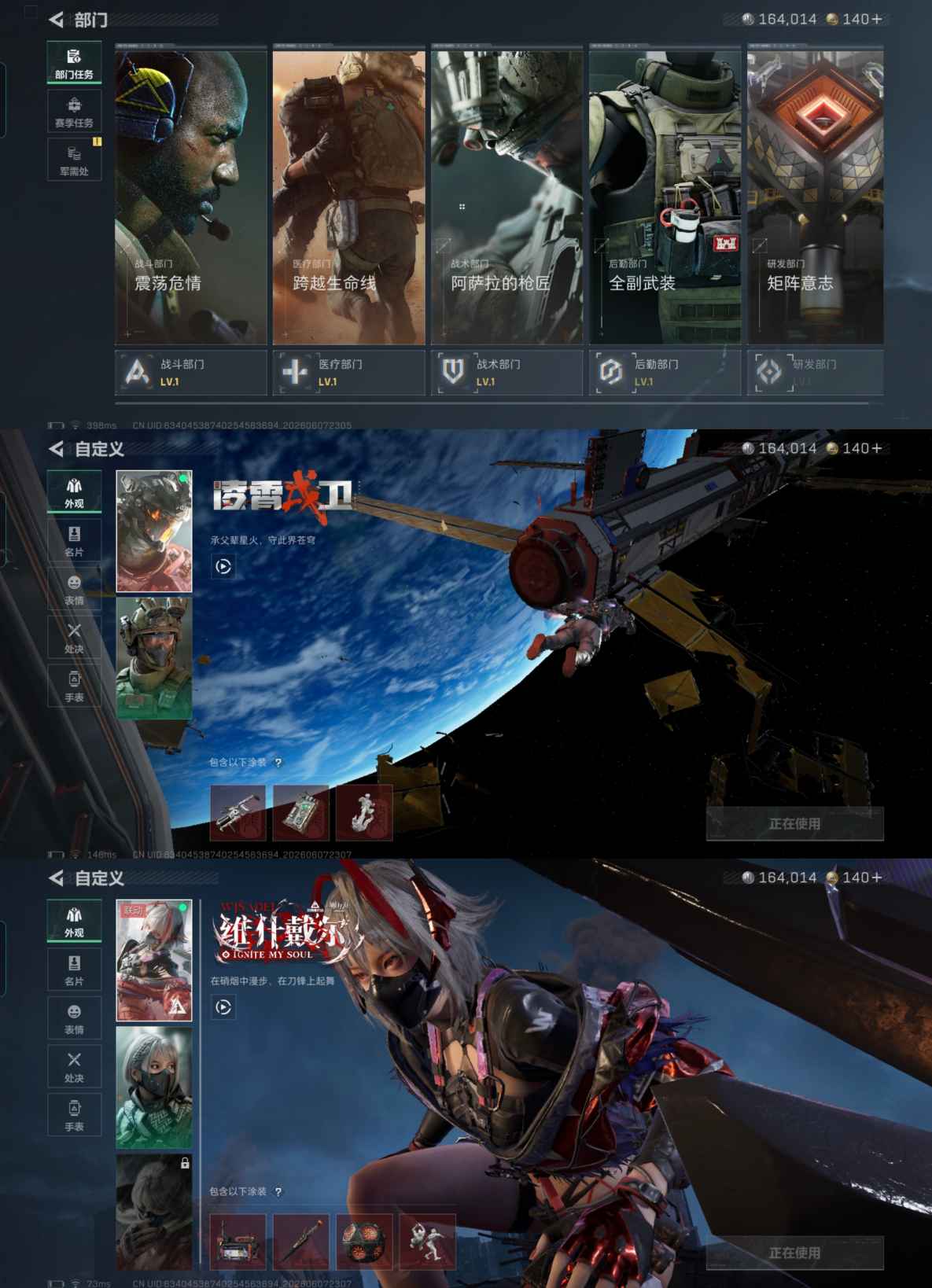Select the locked dark skin thumbnail

[154, 1211]
